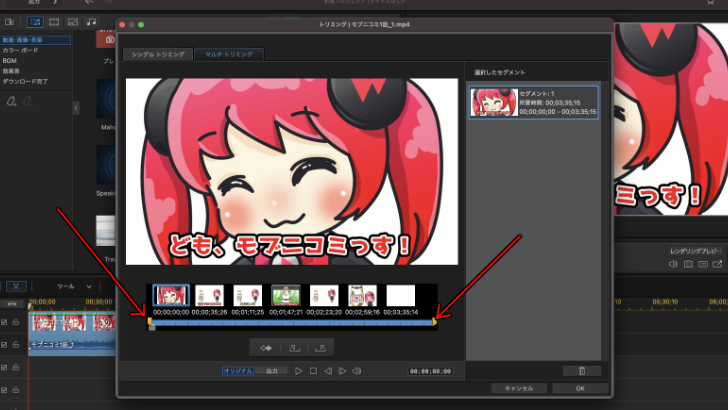Image resolution: width=728 pixels, height=410 pixels.
Task: Click the キャンセル button
Action: (x=519, y=388)
